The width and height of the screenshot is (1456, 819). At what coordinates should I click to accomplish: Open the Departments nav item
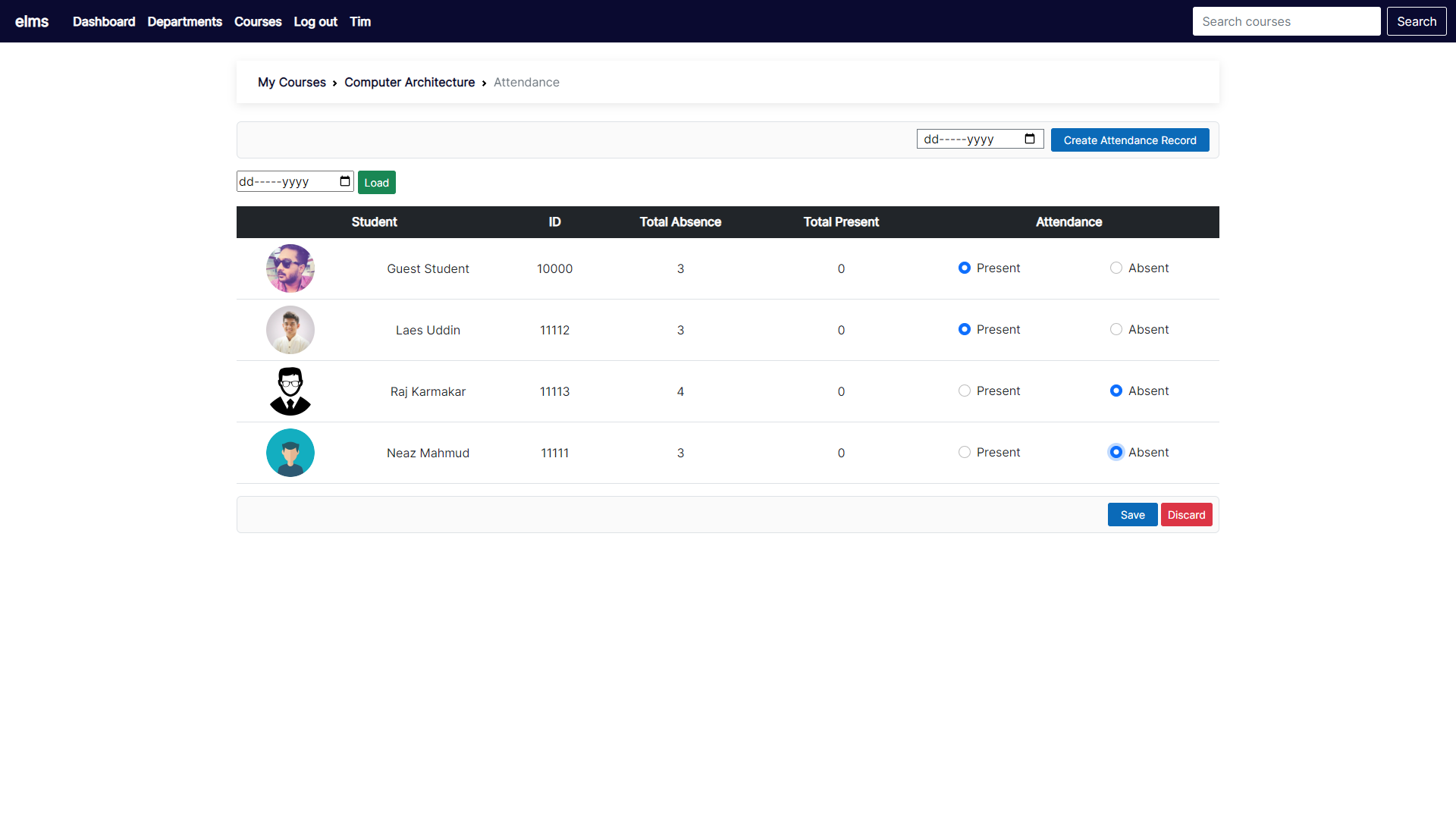coord(185,21)
